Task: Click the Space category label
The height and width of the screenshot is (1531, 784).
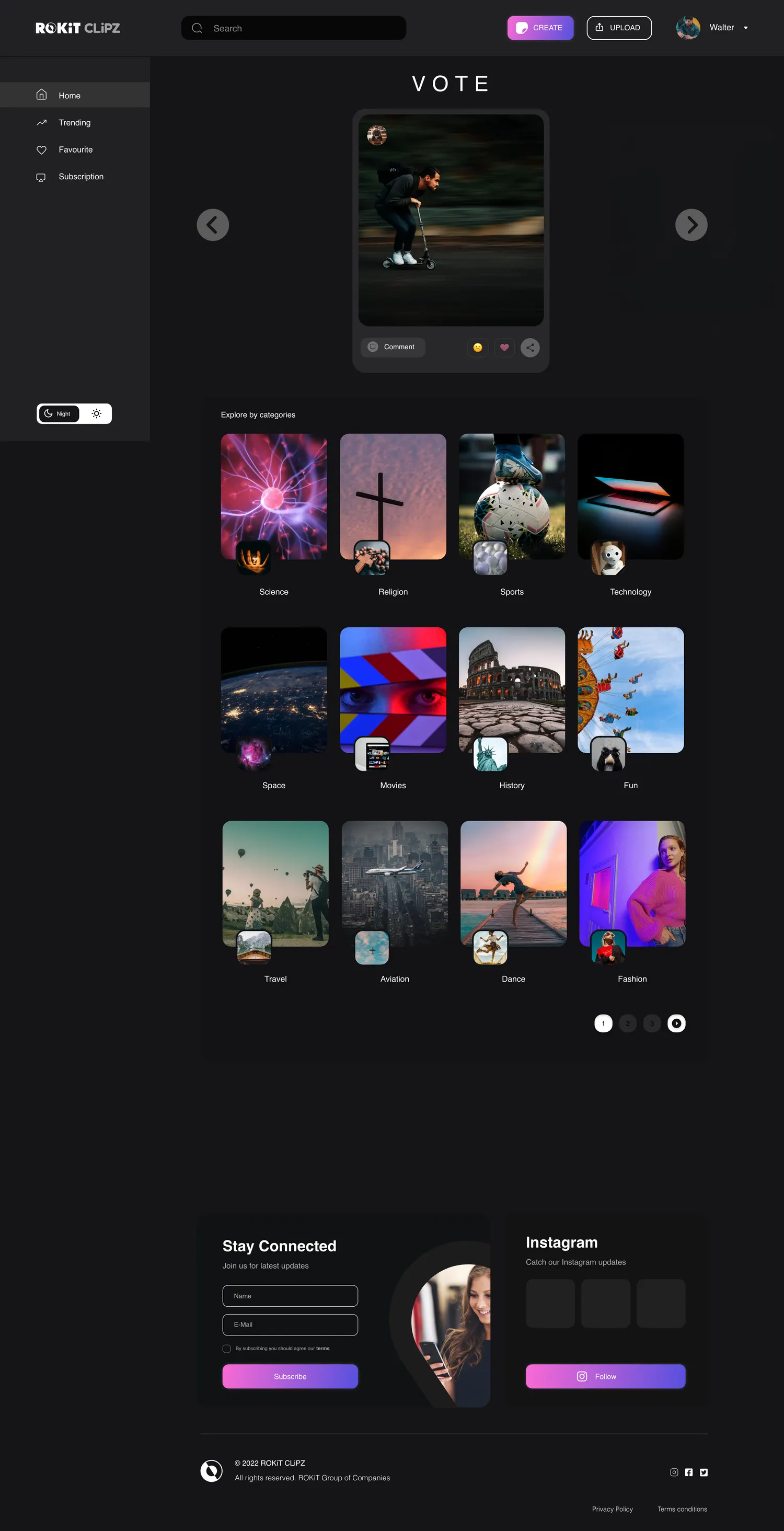Action: coord(274,785)
